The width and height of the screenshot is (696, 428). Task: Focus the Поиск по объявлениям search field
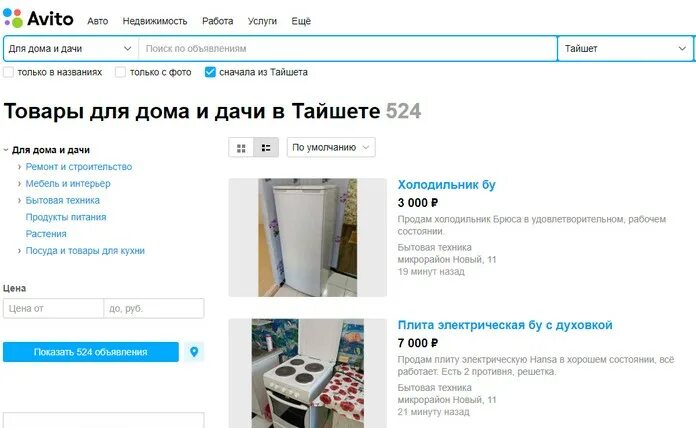point(348,49)
